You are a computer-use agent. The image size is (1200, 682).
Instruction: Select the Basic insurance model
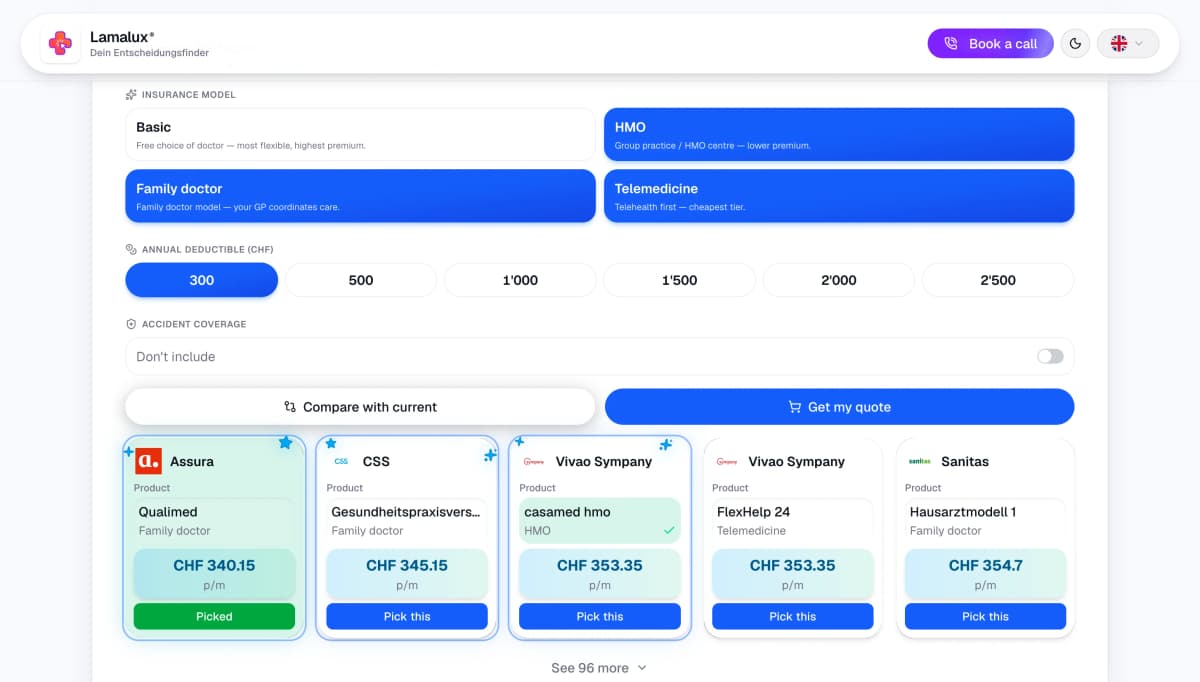tap(360, 134)
